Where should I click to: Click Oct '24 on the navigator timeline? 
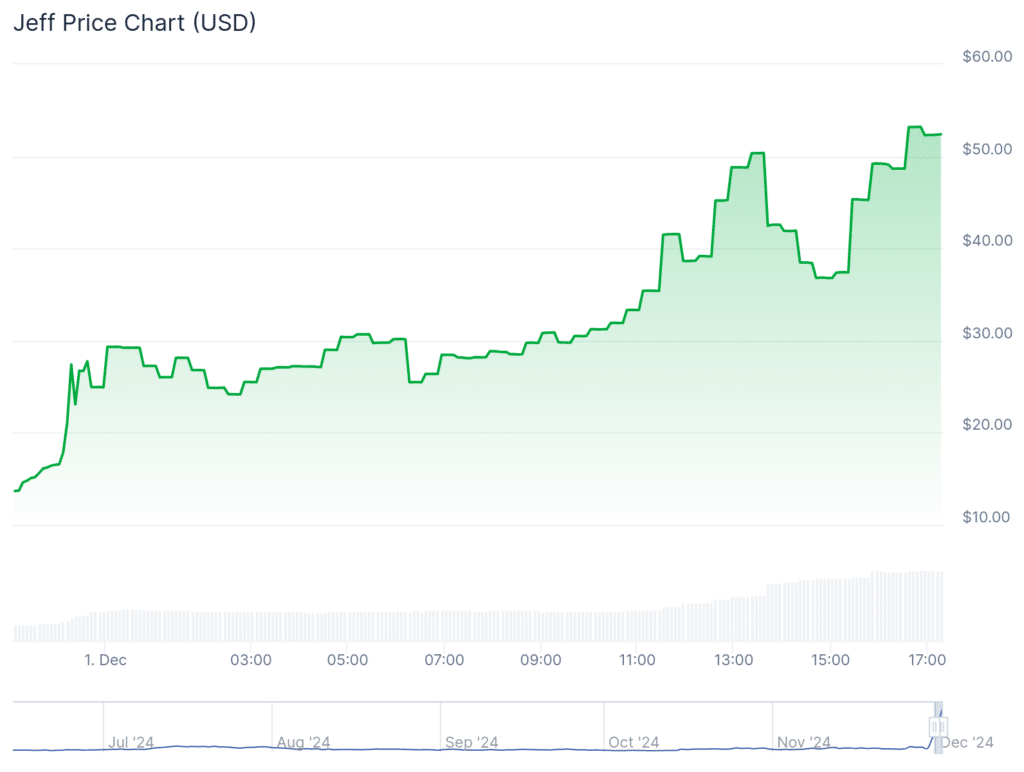[634, 742]
